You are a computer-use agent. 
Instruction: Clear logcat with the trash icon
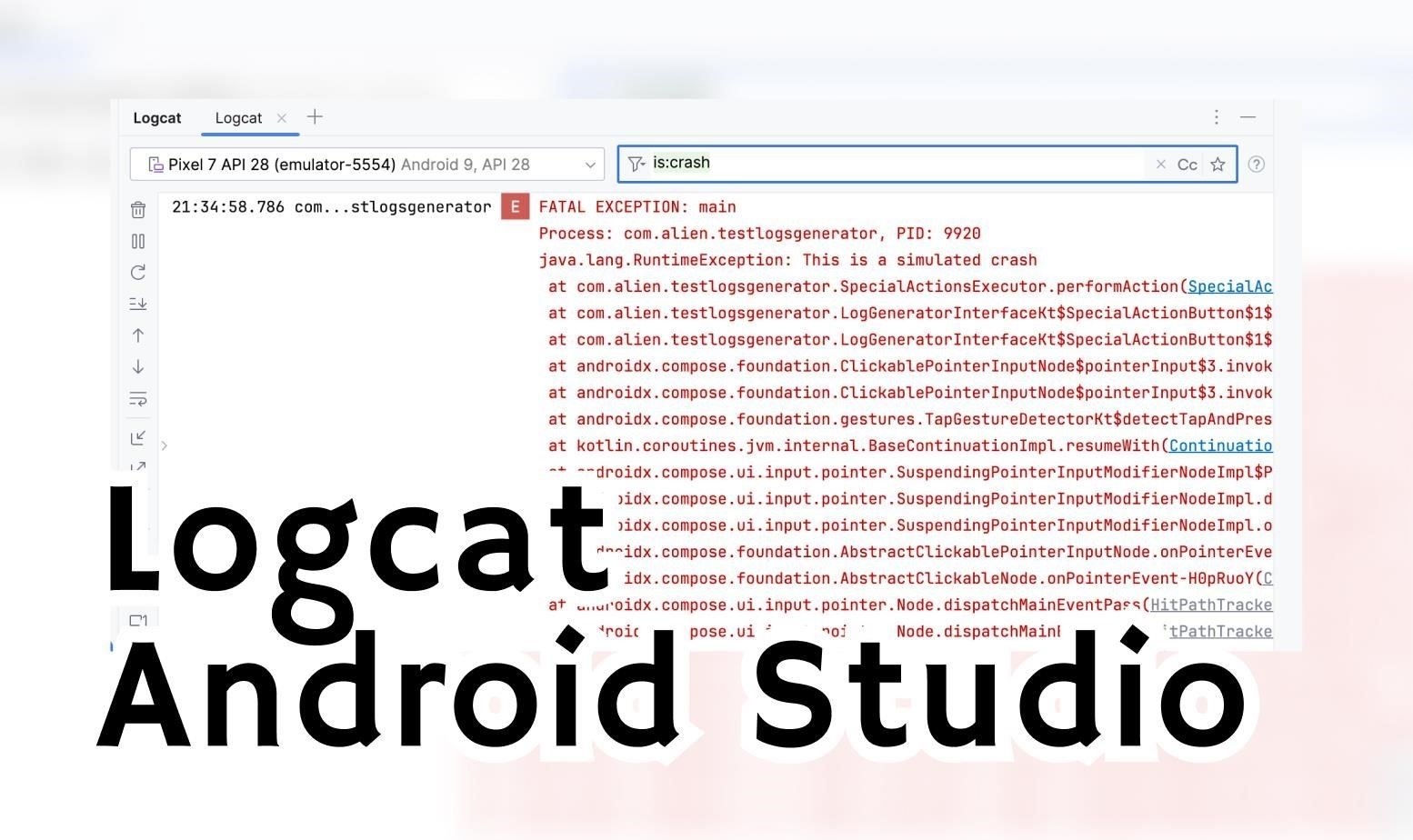tap(138, 210)
